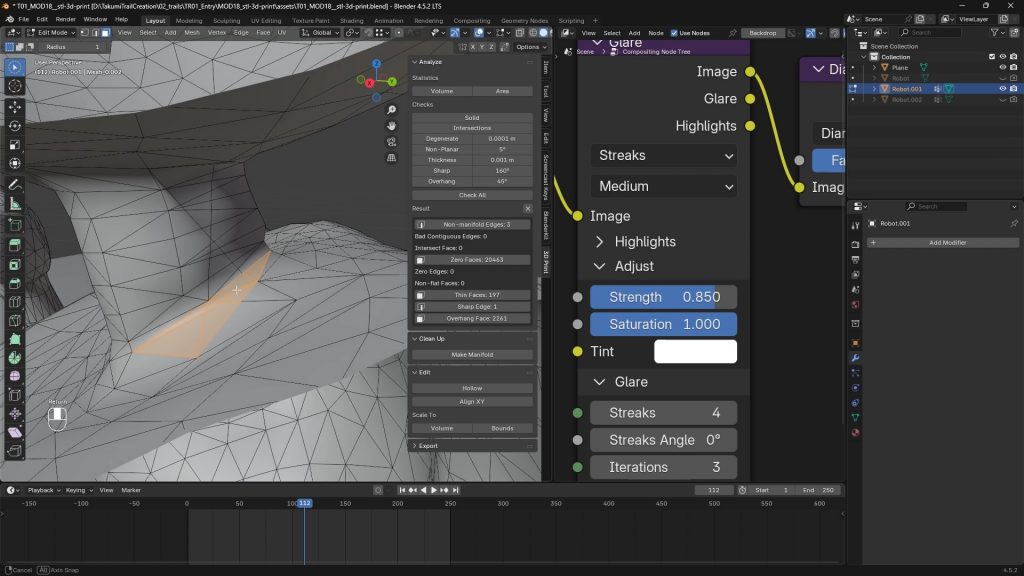The image size is (1024, 576).
Task: Click the white Tint color swatch
Action: [x=697, y=351]
